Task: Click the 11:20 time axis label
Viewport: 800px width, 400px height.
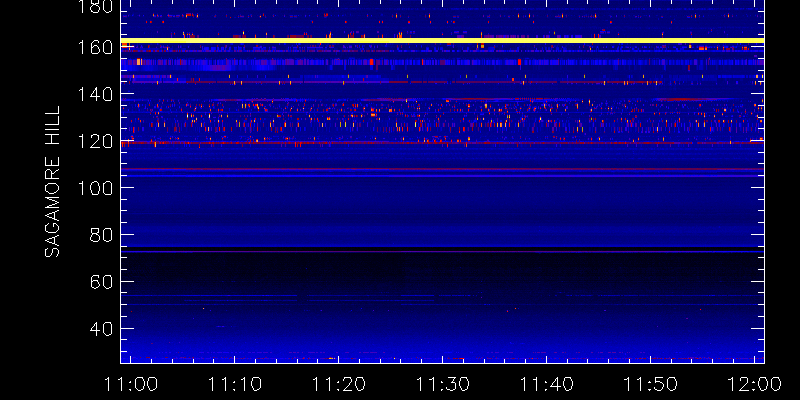Action: 339,384
